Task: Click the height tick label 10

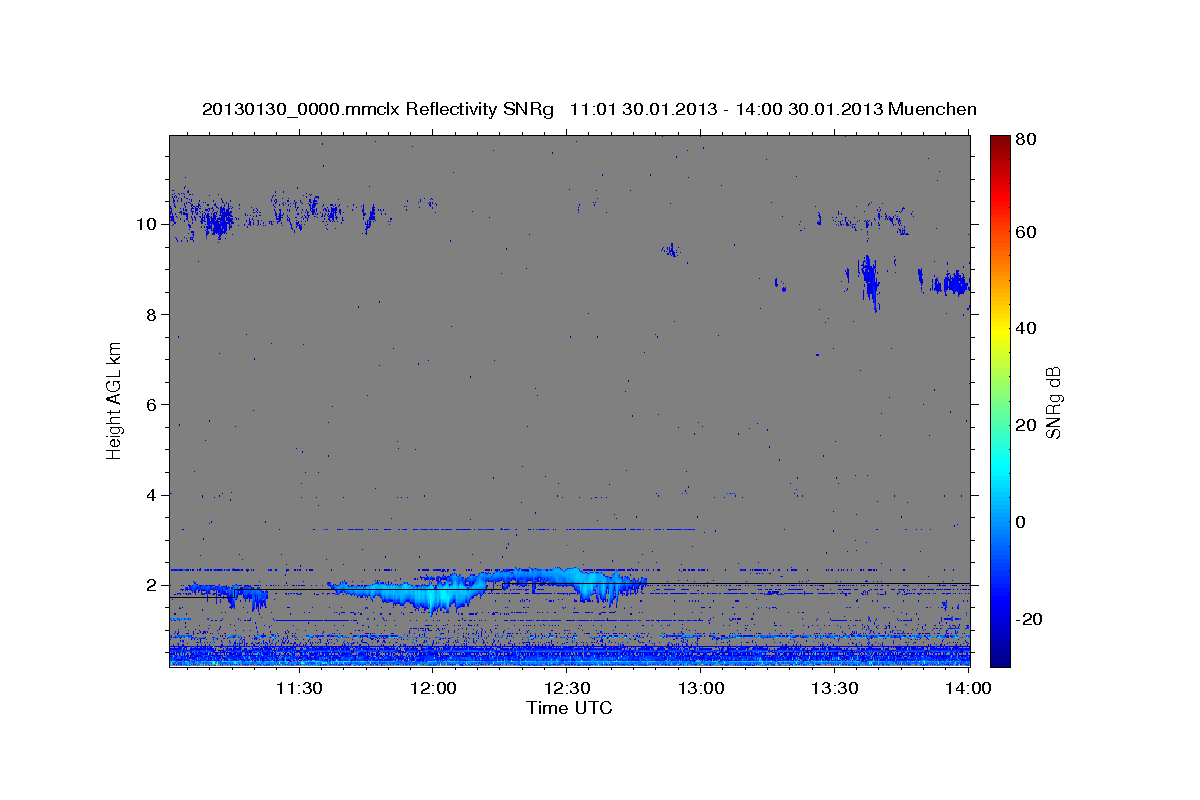Action: pyautogui.click(x=145, y=224)
